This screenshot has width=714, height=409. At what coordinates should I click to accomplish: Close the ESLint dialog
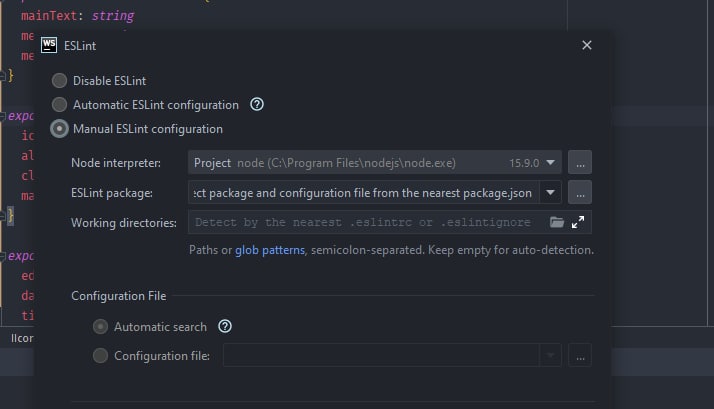587,45
